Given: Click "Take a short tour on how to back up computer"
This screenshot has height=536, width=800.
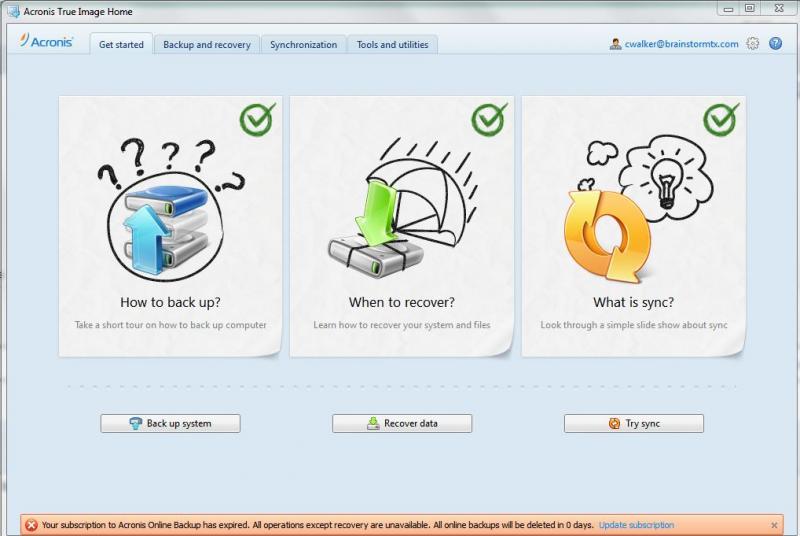Looking at the screenshot, I should 170,325.
